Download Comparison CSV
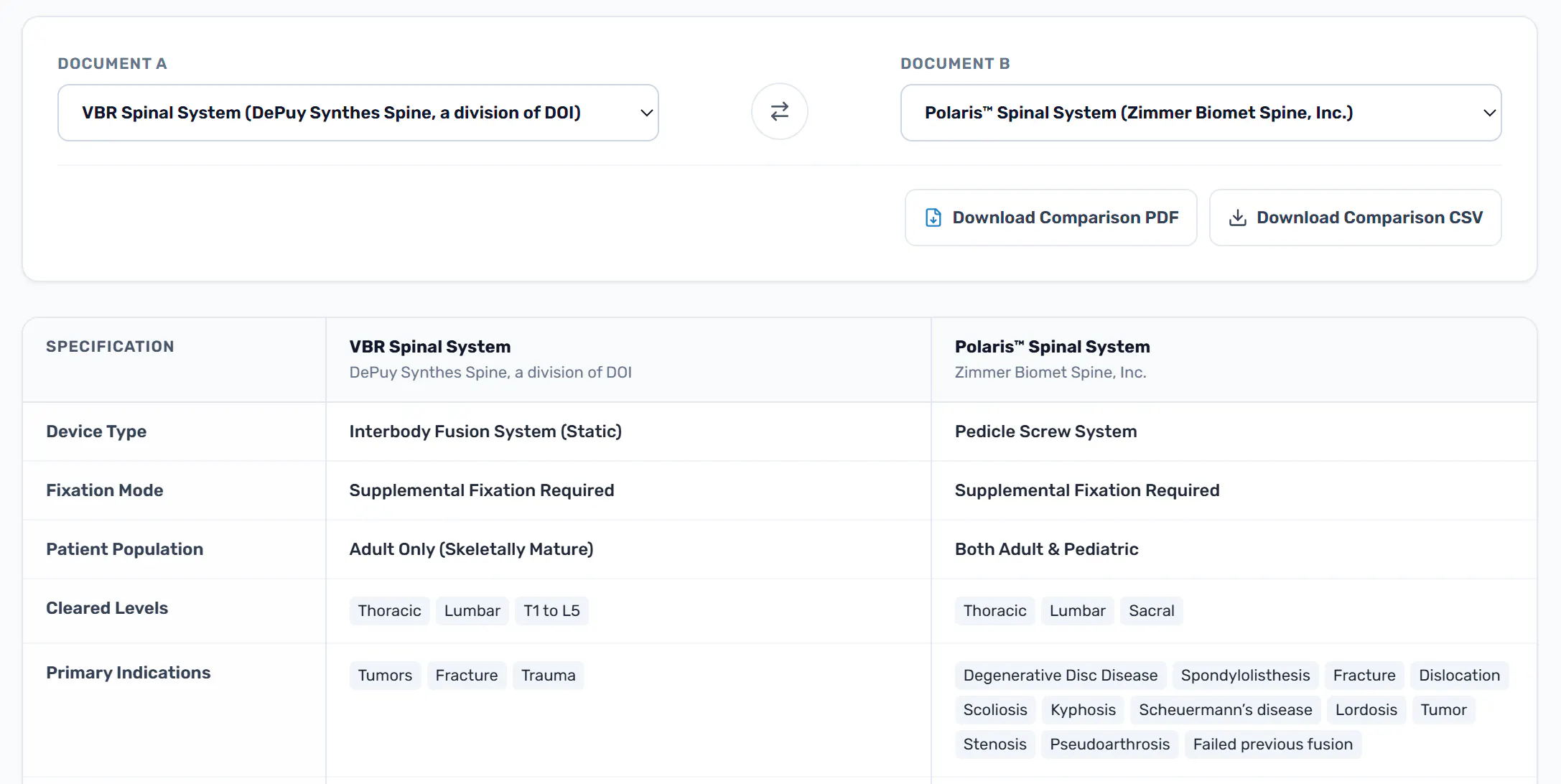Screen dimensions: 1561x784 point(1355,218)
